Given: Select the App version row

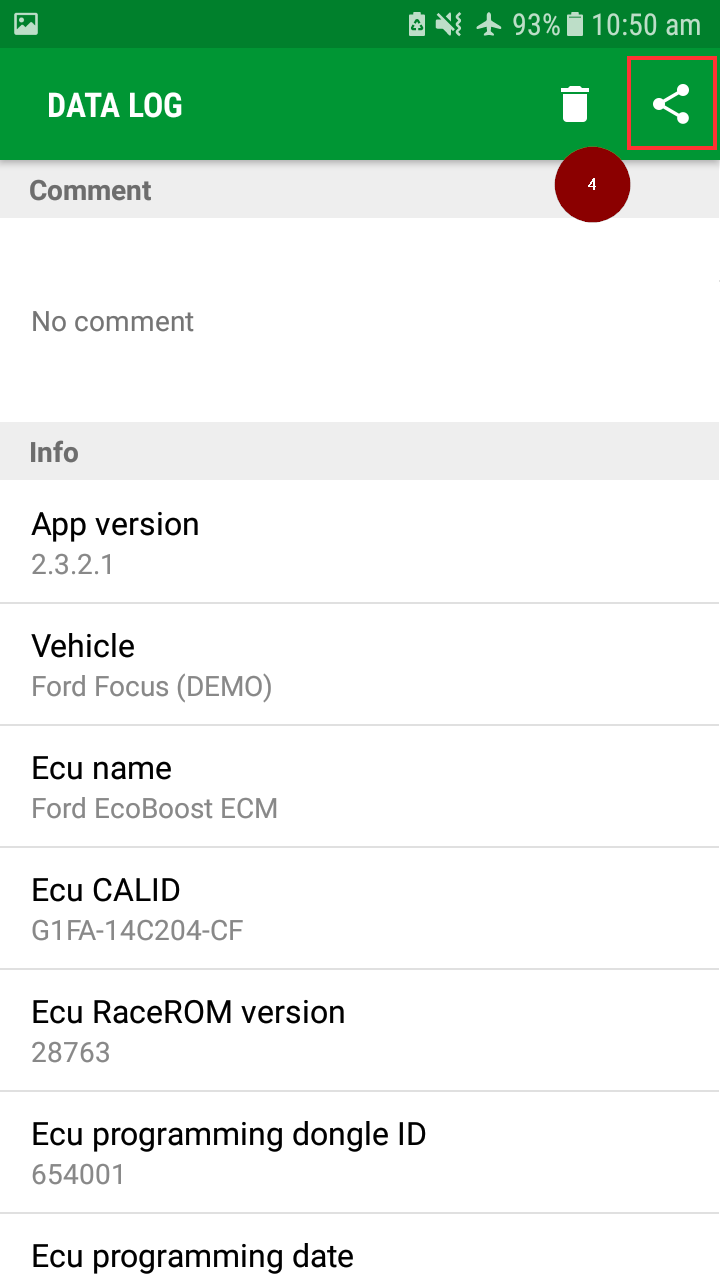Looking at the screenshot, I should click(x=360, y=542).
